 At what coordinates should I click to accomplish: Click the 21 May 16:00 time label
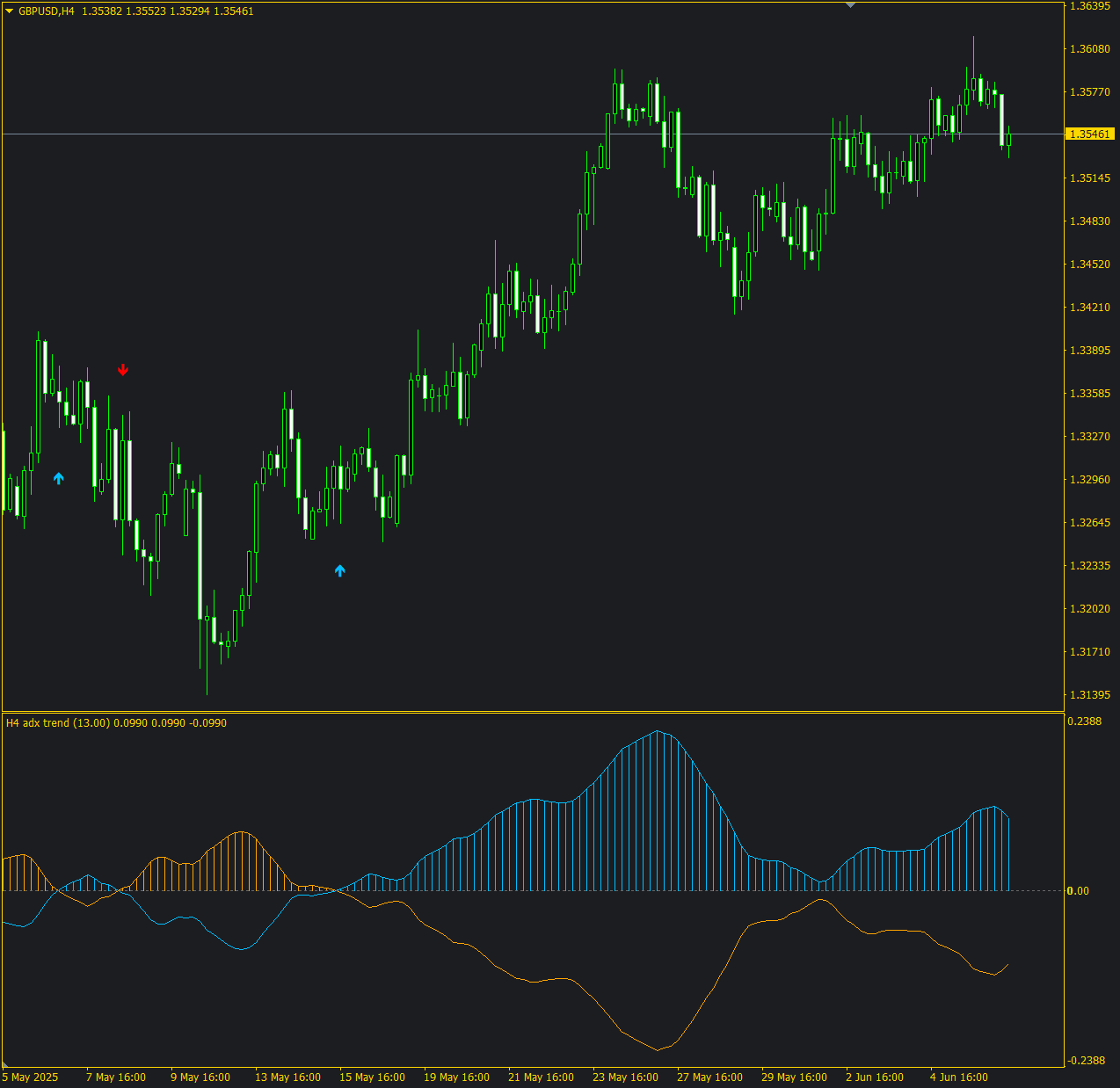(x=541, y=1077)
